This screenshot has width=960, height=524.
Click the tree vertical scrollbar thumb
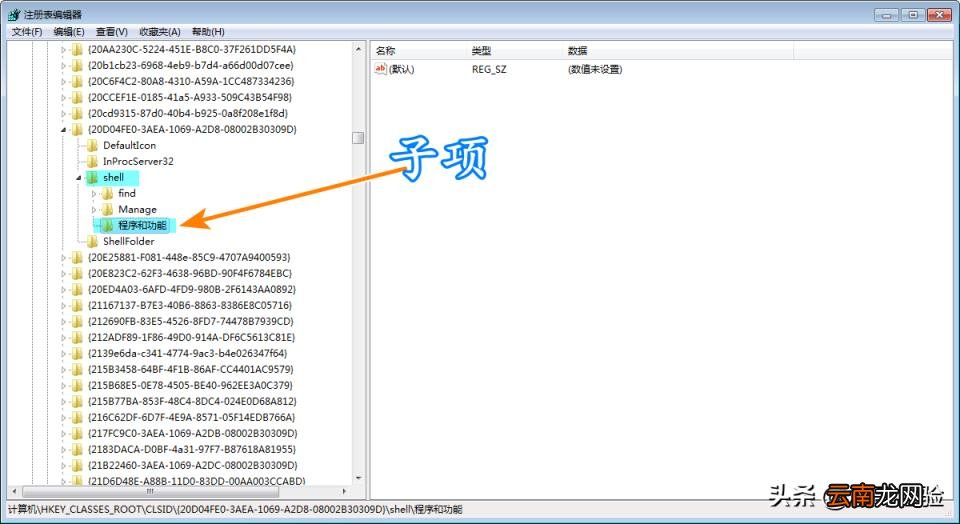click(359, 138)
